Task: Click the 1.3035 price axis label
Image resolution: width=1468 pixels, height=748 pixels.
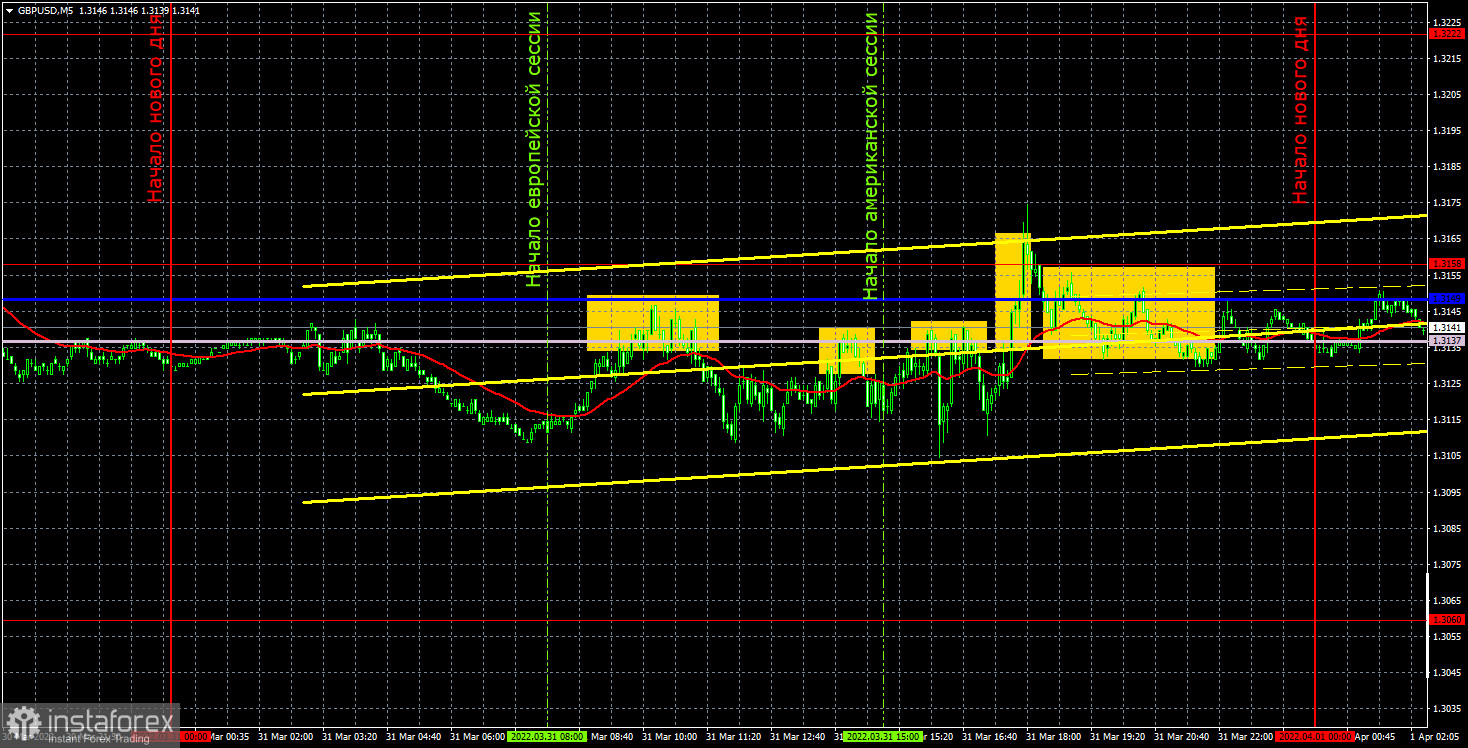Action: [x=1447, y=709]
